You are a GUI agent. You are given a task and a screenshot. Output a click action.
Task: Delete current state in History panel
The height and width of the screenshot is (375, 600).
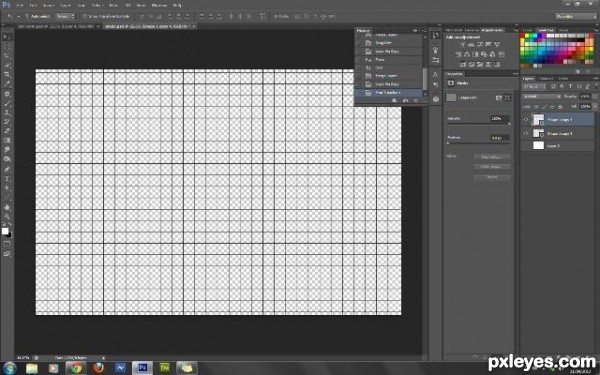416,101
